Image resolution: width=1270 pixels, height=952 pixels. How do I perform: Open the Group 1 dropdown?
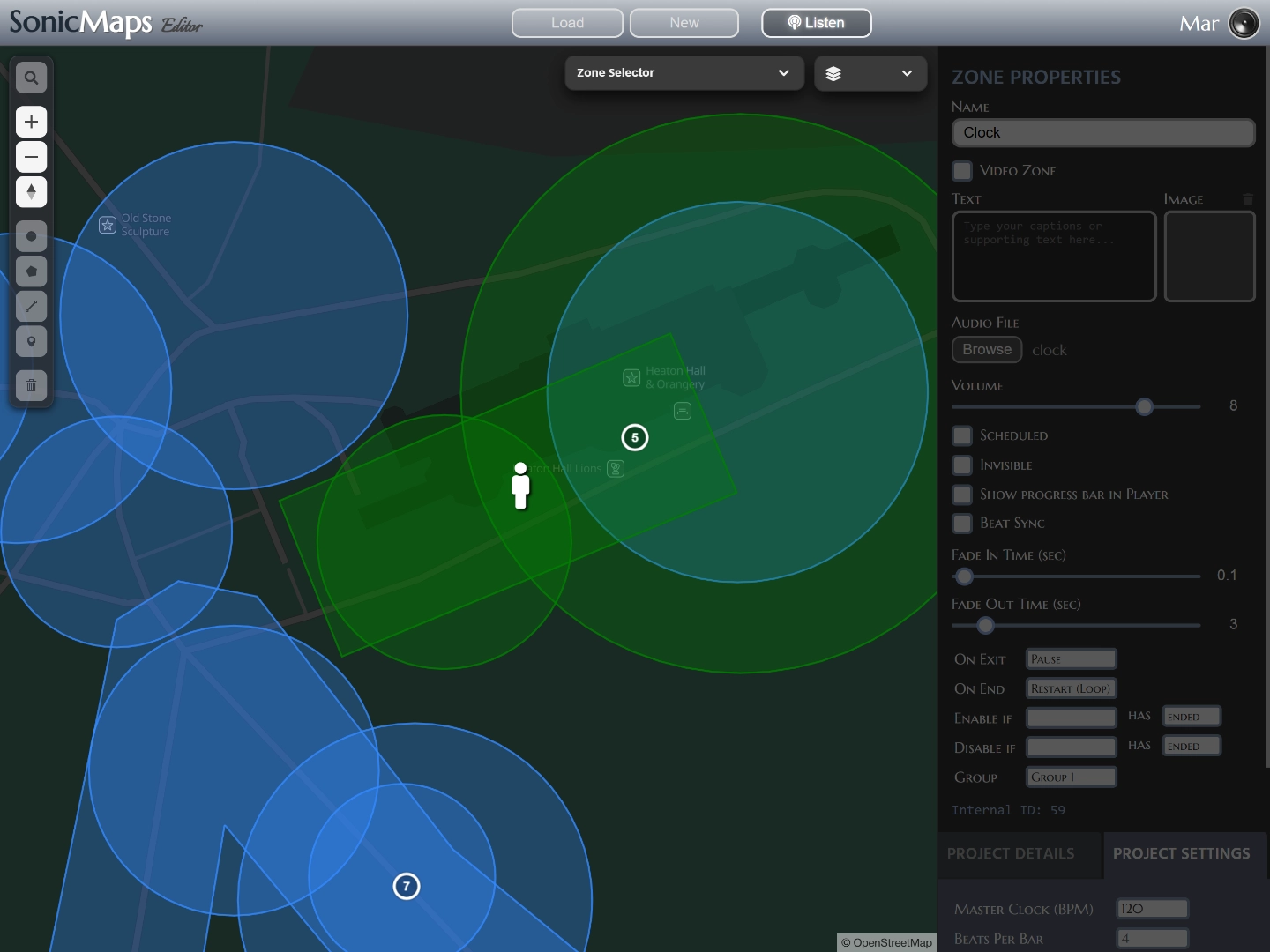pyautogui.click(x=1072, y=777)
